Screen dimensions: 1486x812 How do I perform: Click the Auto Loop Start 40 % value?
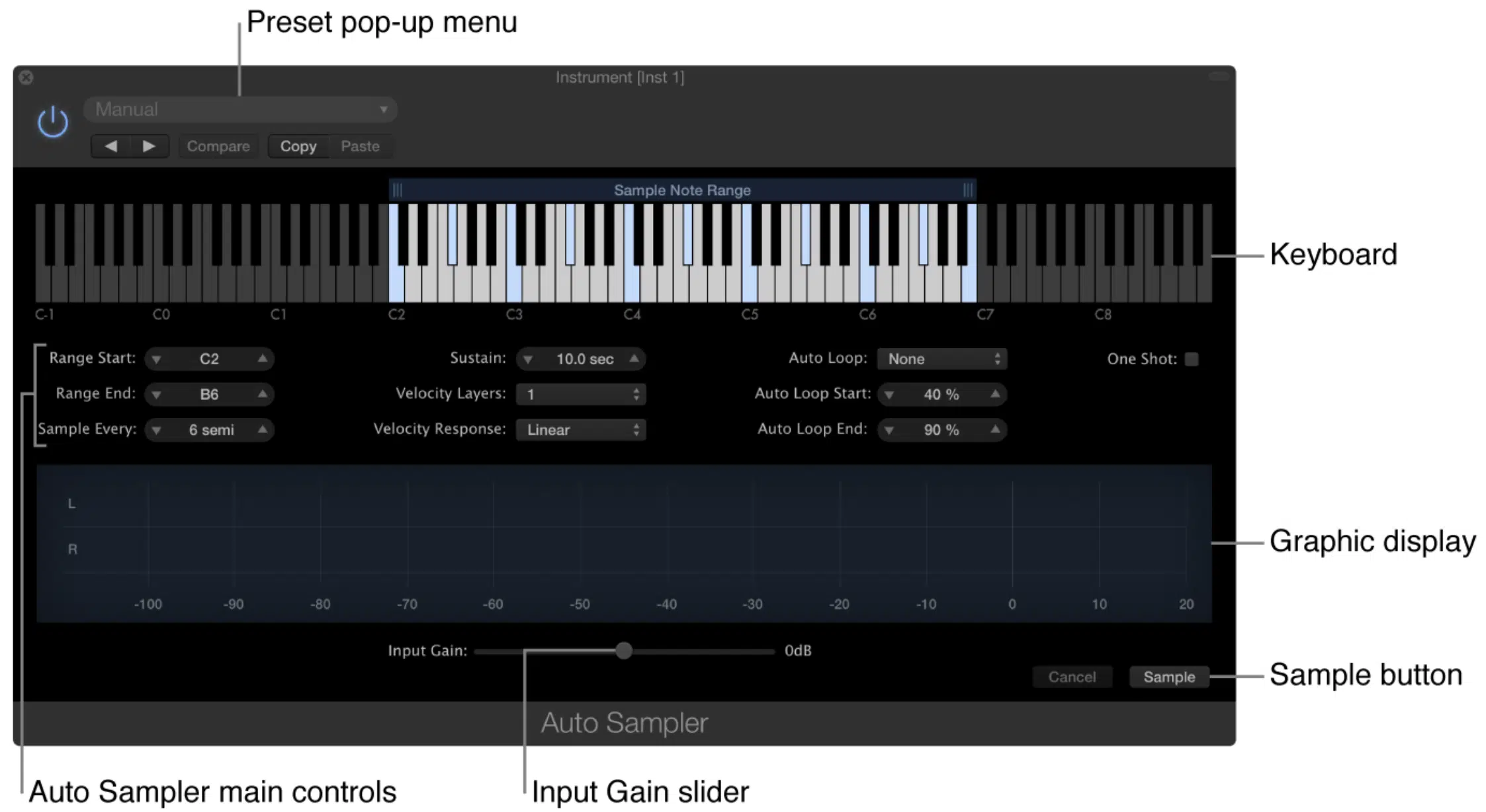[941, 395]
